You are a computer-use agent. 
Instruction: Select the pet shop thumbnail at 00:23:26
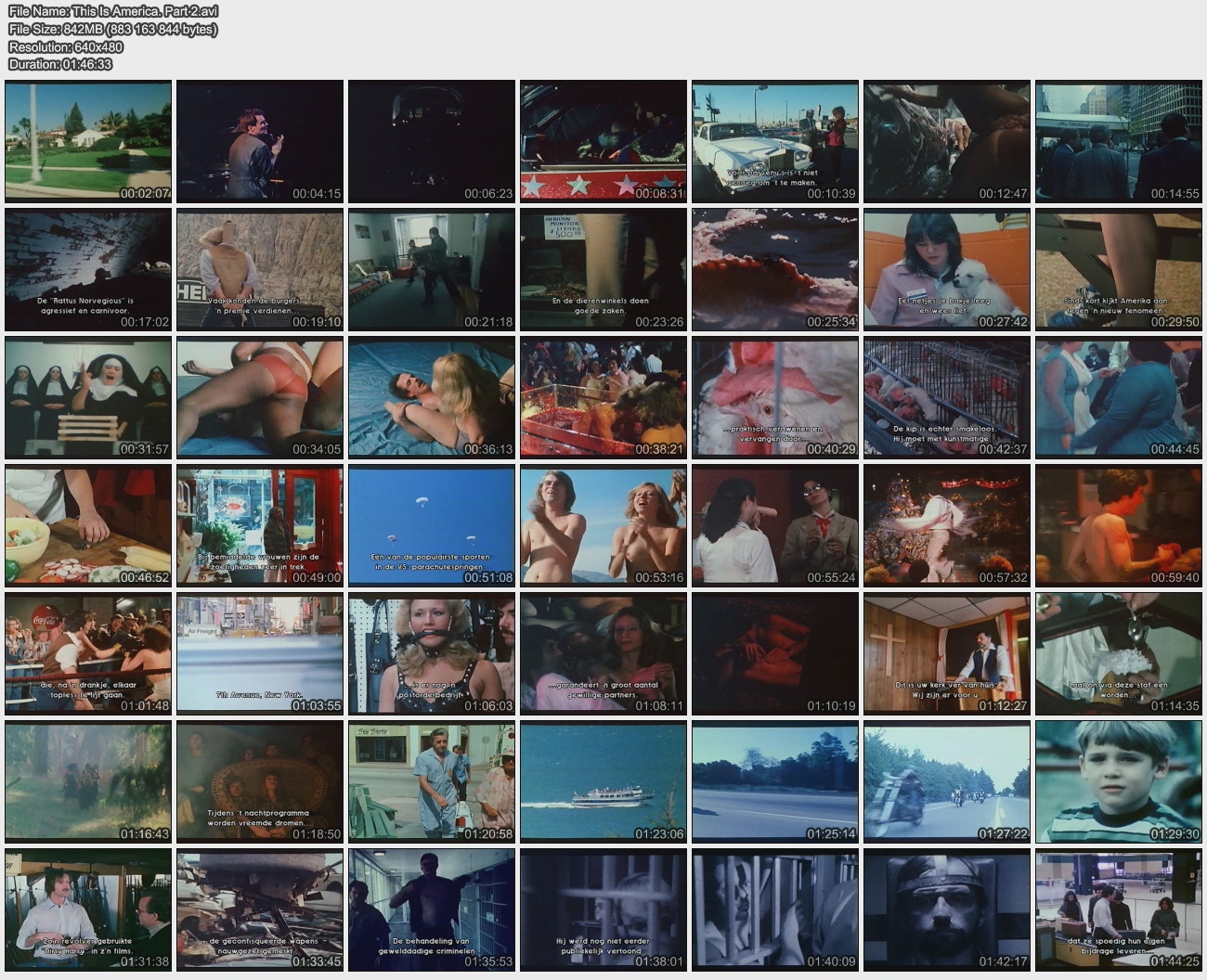pos(603,269)
